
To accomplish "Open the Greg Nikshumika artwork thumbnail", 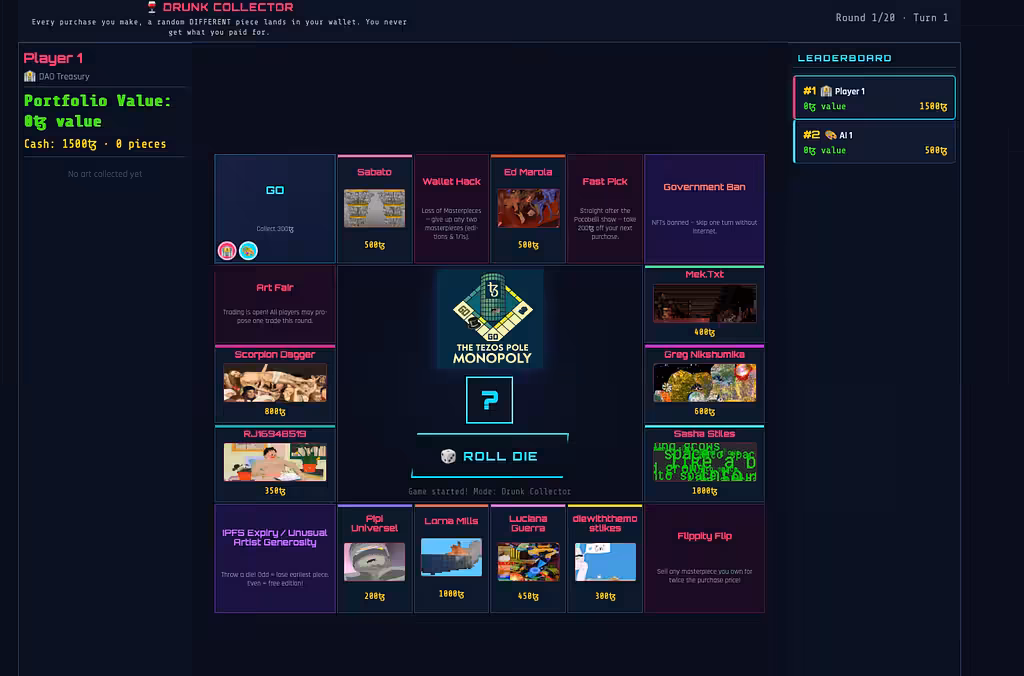I will point(705,383).
